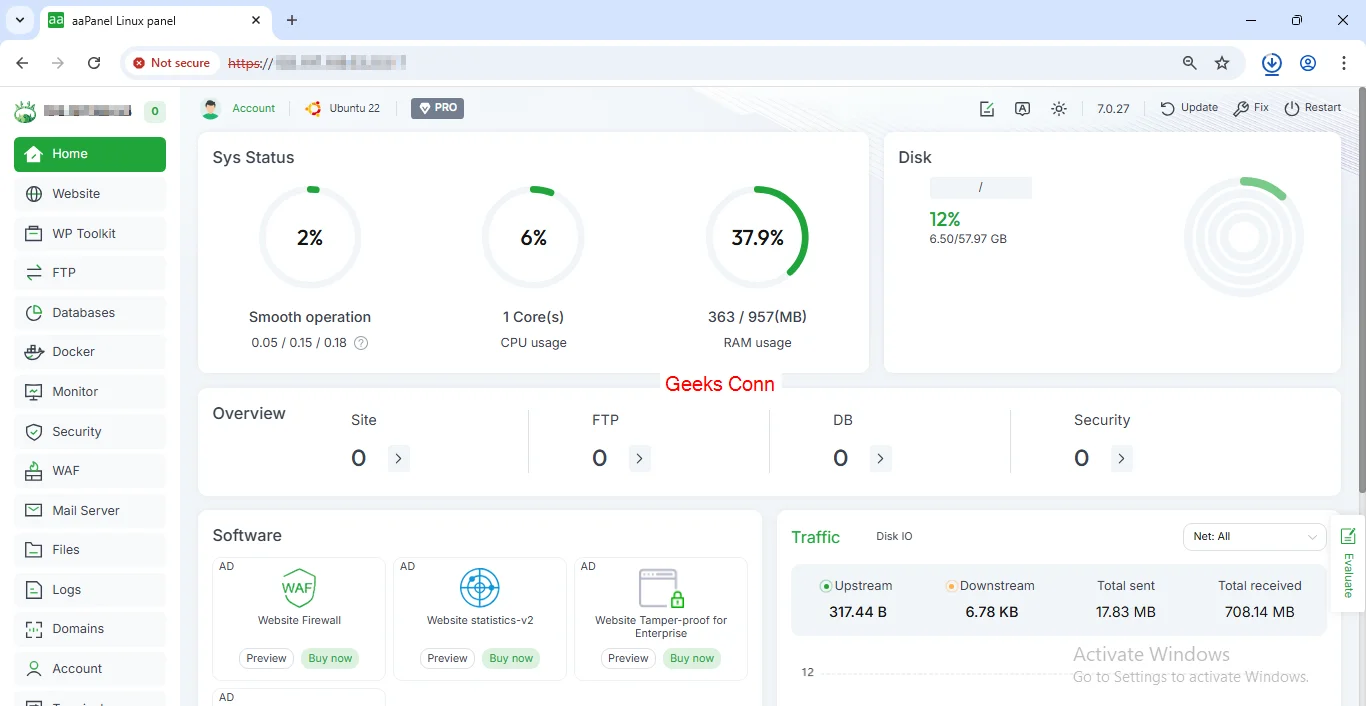This screenshot has width=1366, height=706.
Task: Toggle the panel theme with the sun icon
Action: 1059,108
